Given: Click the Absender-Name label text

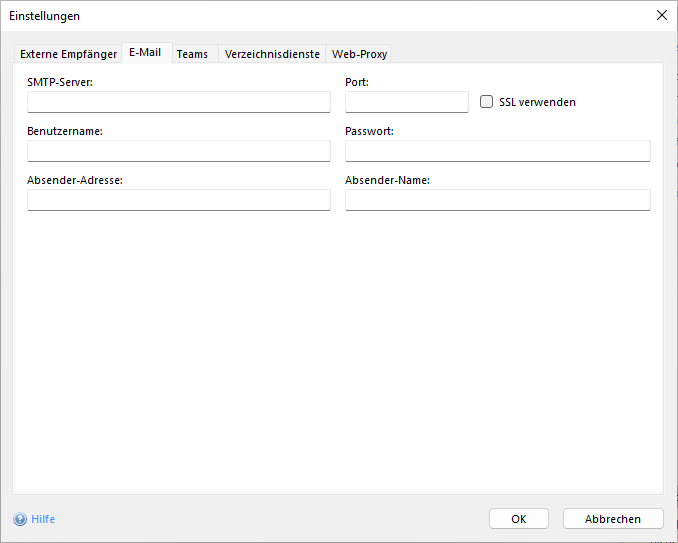Looking at the screenshot, I should 387,180.
